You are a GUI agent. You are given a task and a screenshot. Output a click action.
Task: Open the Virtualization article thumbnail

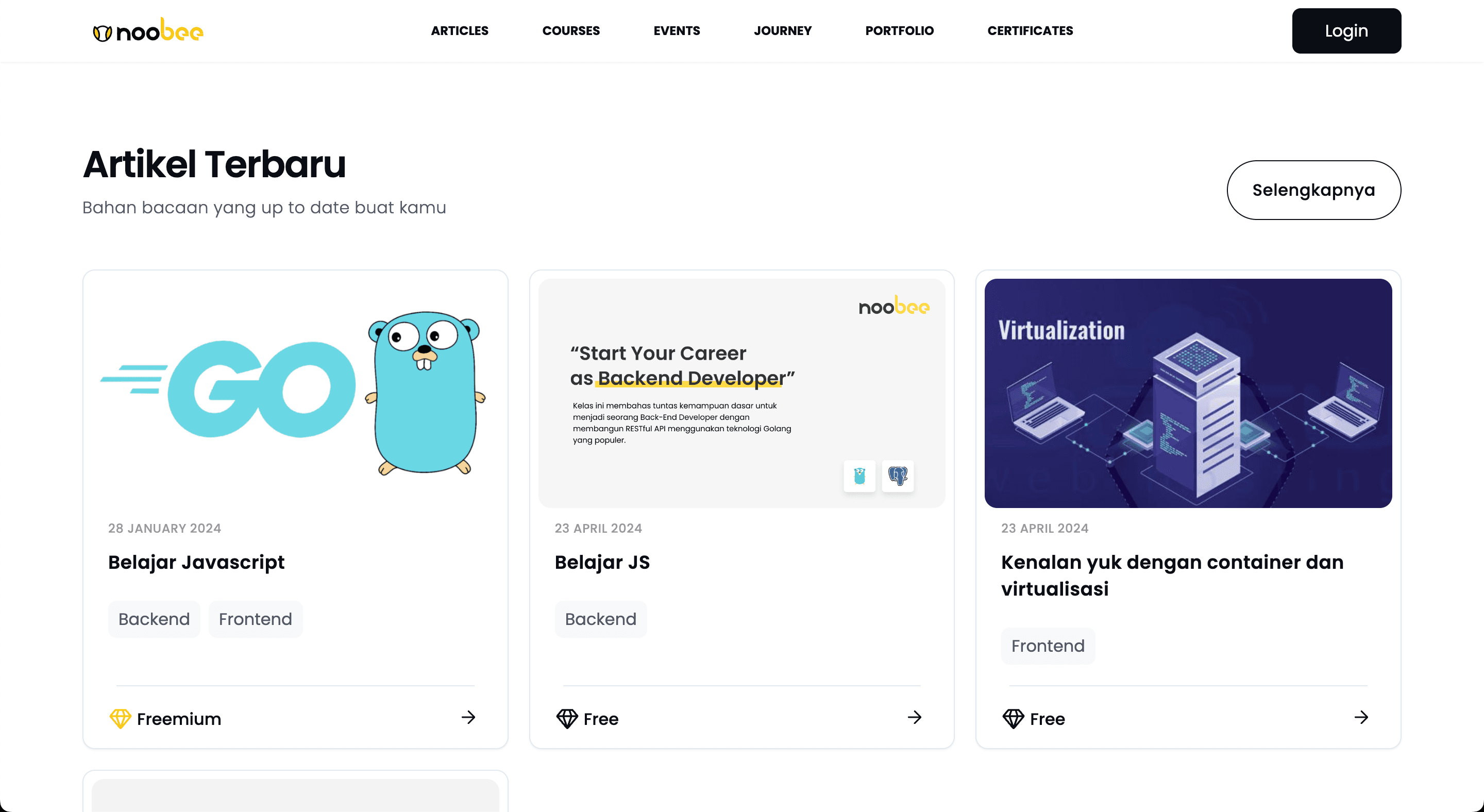coord(1188,393)
